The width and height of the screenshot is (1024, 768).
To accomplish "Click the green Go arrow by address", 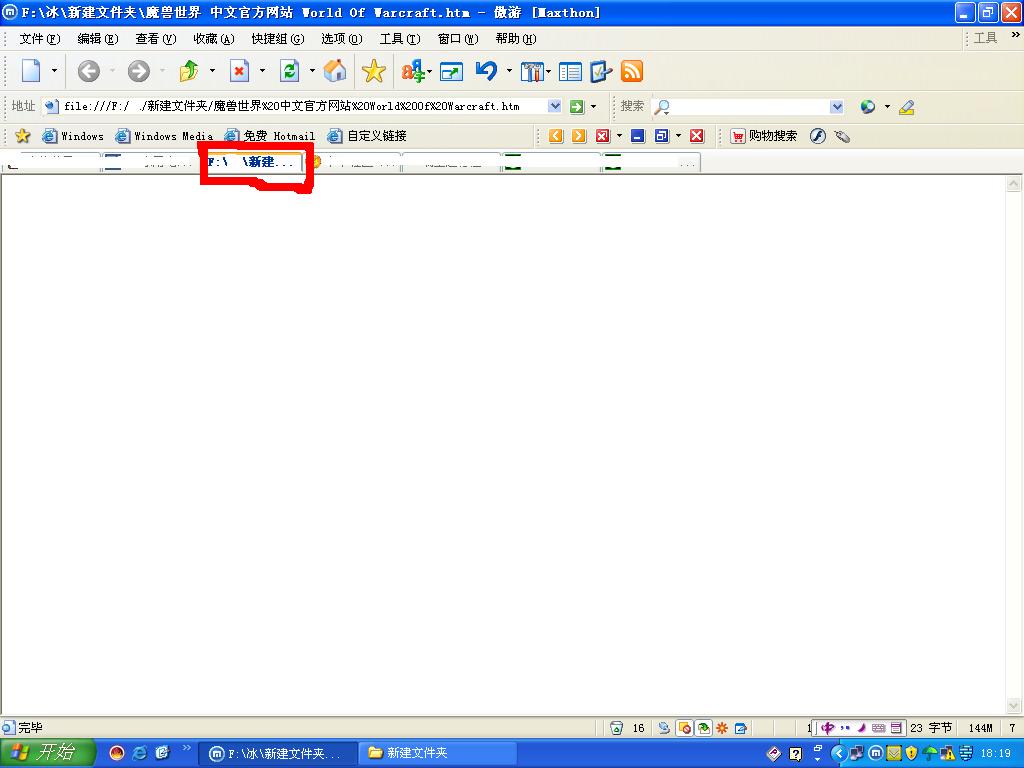I will point(577,106).
